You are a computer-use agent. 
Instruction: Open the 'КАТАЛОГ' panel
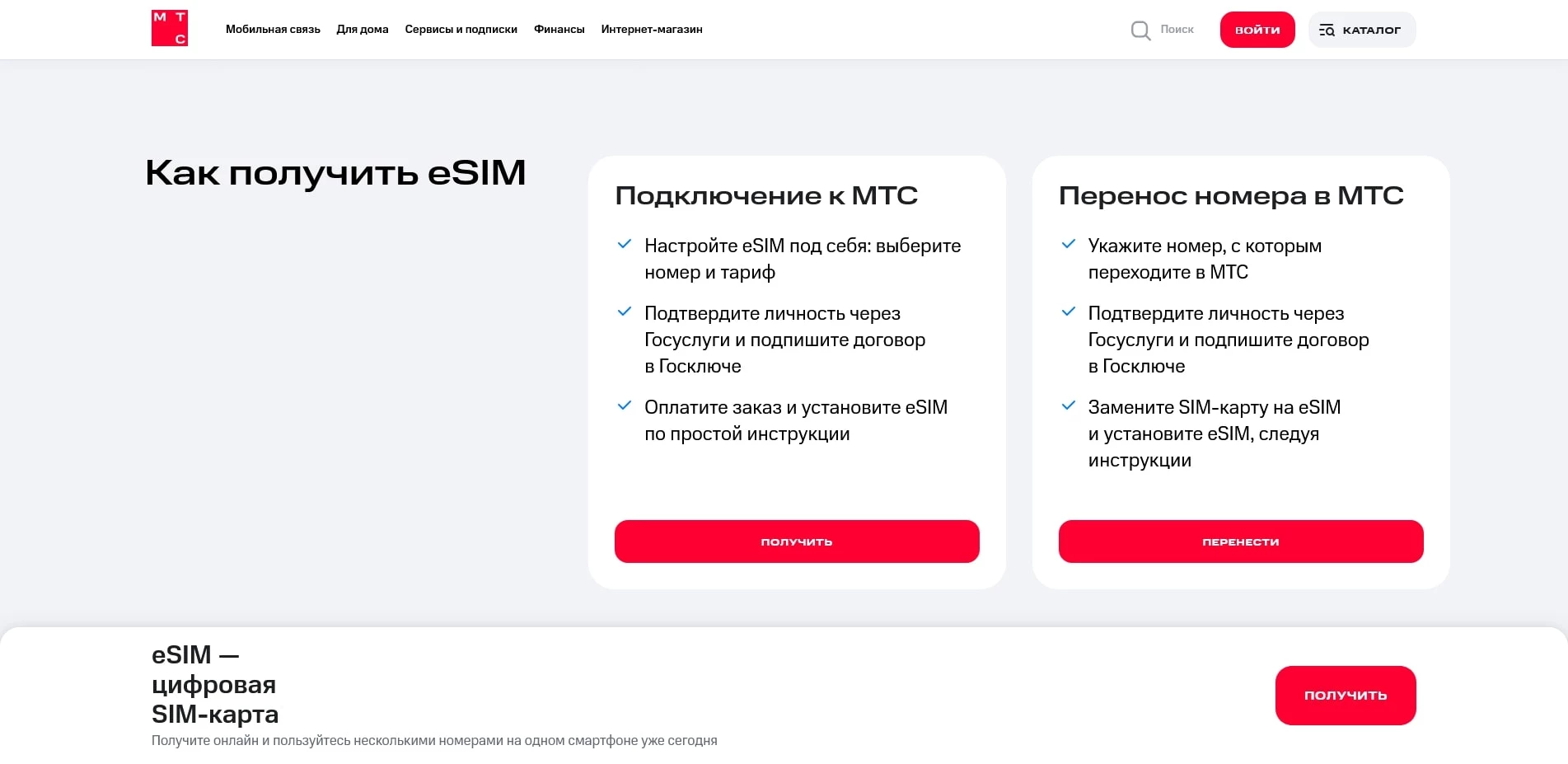click(x=1361, y=30)
